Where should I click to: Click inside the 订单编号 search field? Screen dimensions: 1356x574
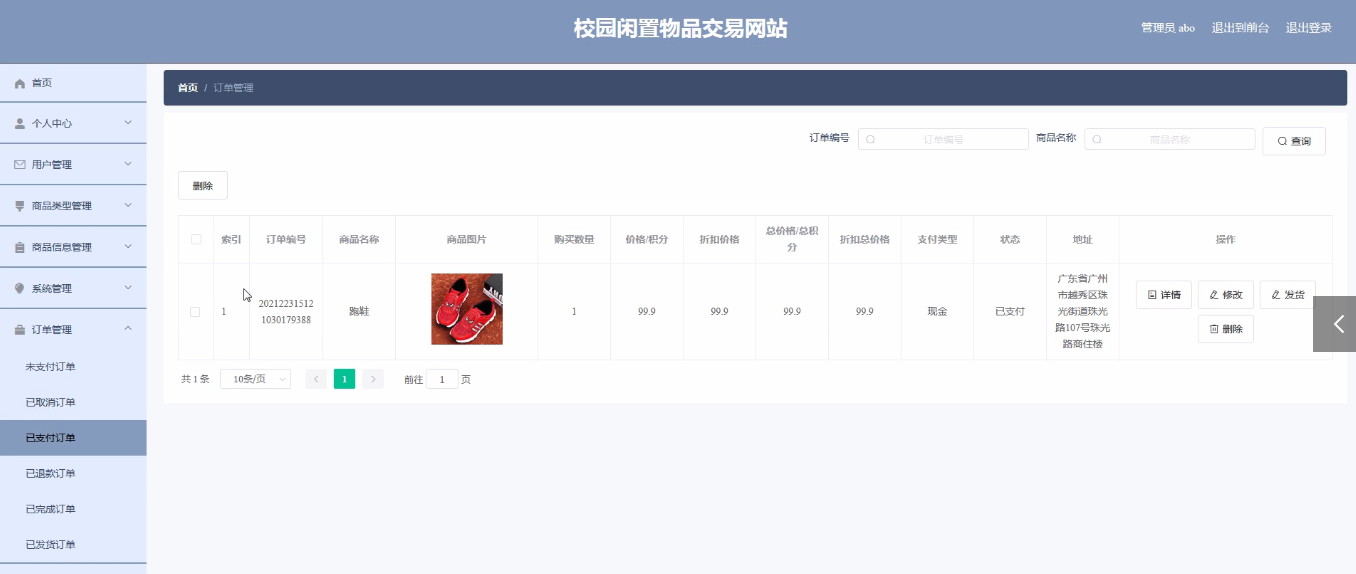click(943, 140)
